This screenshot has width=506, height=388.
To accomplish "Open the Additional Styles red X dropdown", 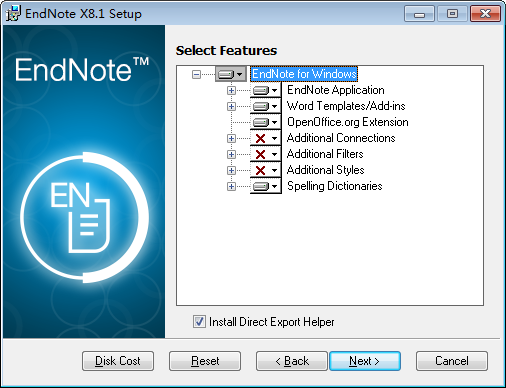I will [x=266, y=170].
